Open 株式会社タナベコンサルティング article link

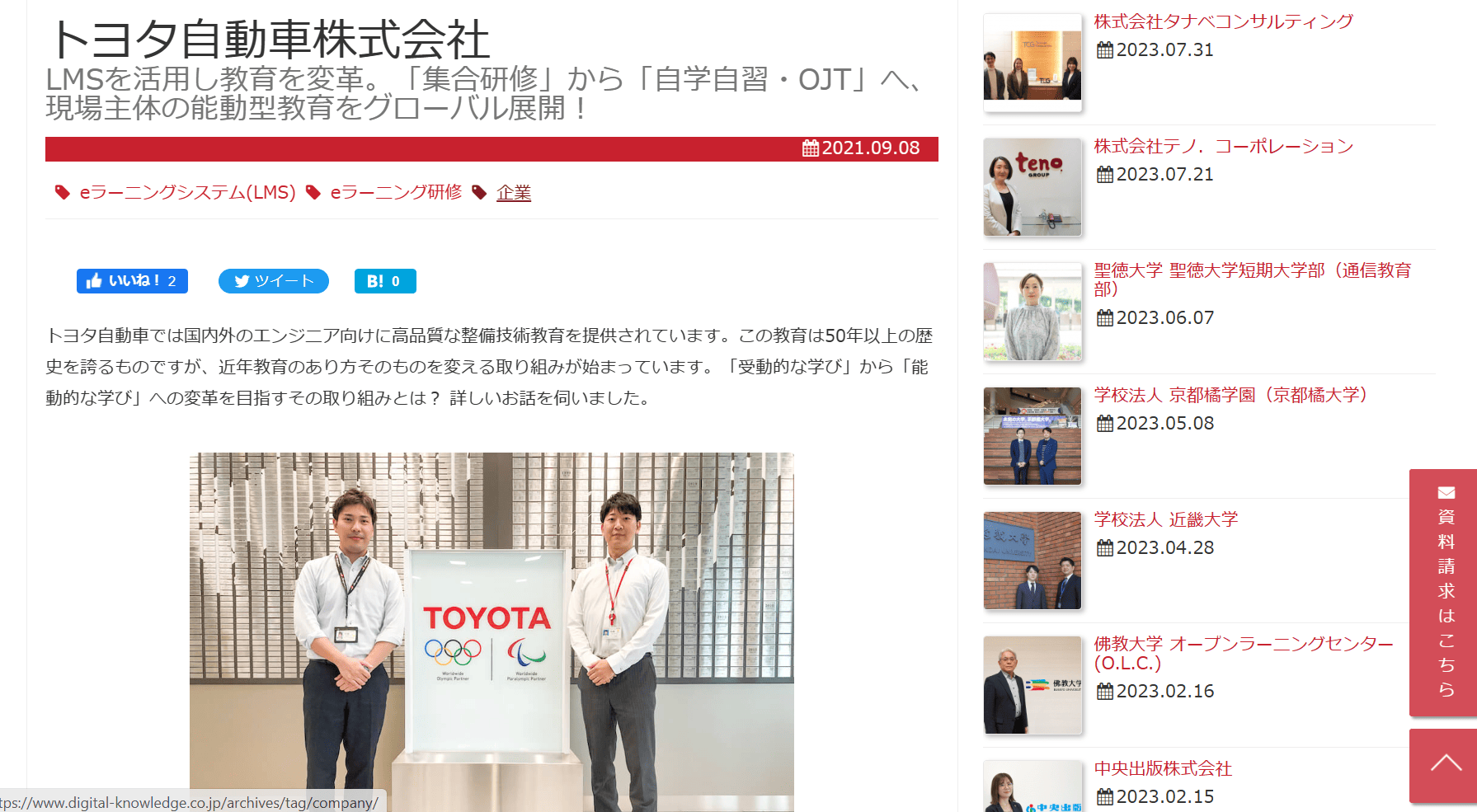tap(1224, 21)
